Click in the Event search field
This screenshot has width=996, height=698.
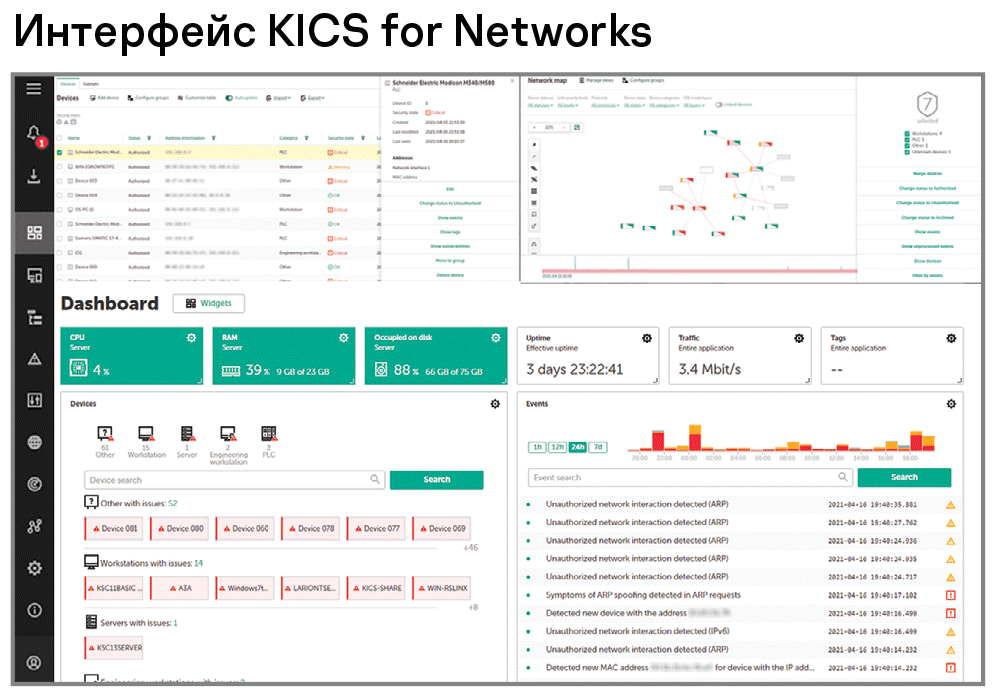coord(690,478)
